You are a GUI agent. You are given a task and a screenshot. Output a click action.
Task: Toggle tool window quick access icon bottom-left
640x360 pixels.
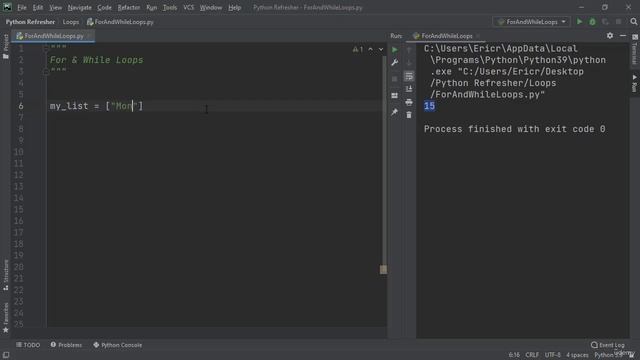point(6,355)
